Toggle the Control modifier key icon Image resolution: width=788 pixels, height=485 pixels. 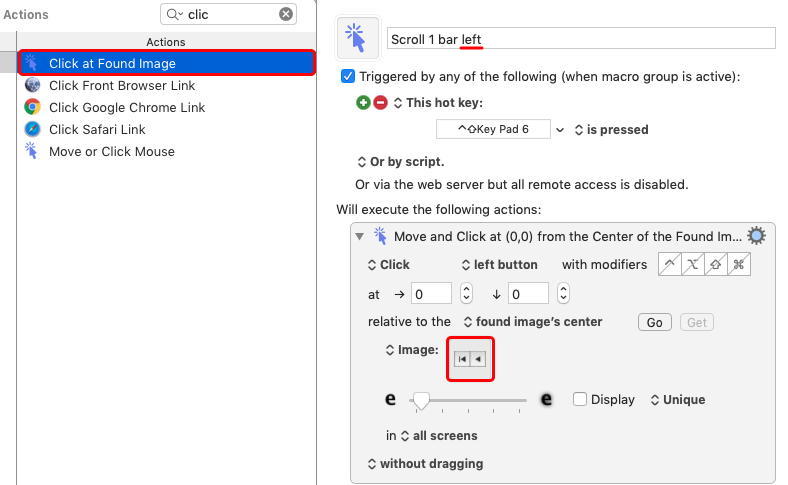(668, 265)
